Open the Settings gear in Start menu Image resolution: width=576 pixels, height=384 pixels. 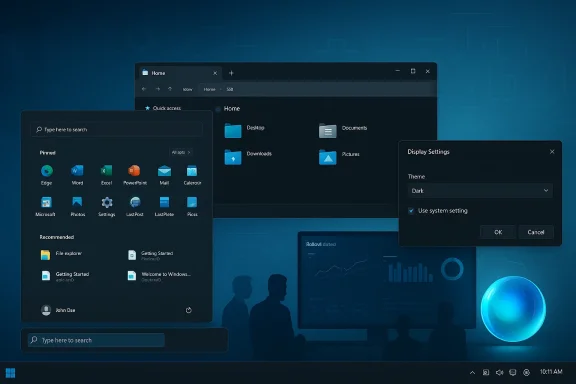(x=107, y=202)
